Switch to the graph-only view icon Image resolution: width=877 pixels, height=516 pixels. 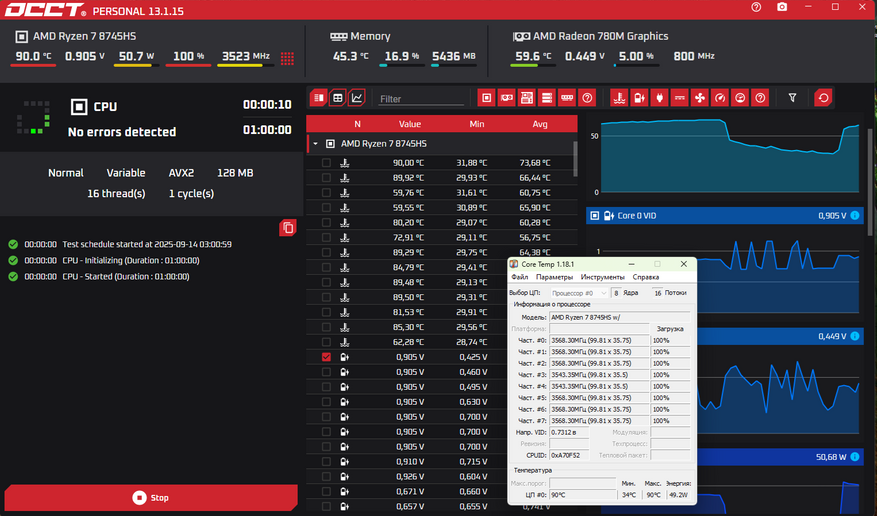[x=357, y=98]
